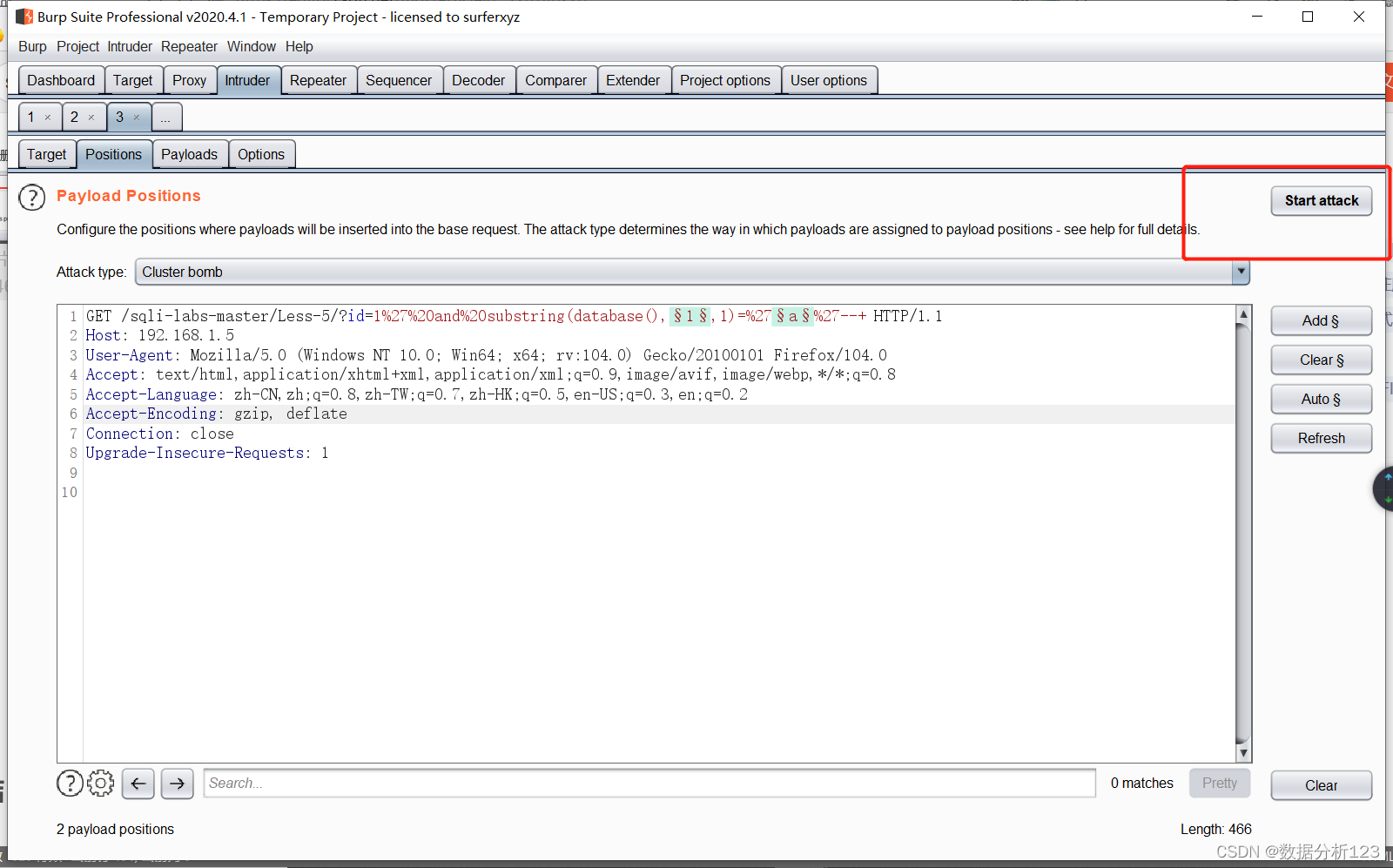The width and height of the screenshot is (1393, 868).
Task: Add a new Intruder tab with ellipsis
Action: pyautogui.click(x=166, y=117)
